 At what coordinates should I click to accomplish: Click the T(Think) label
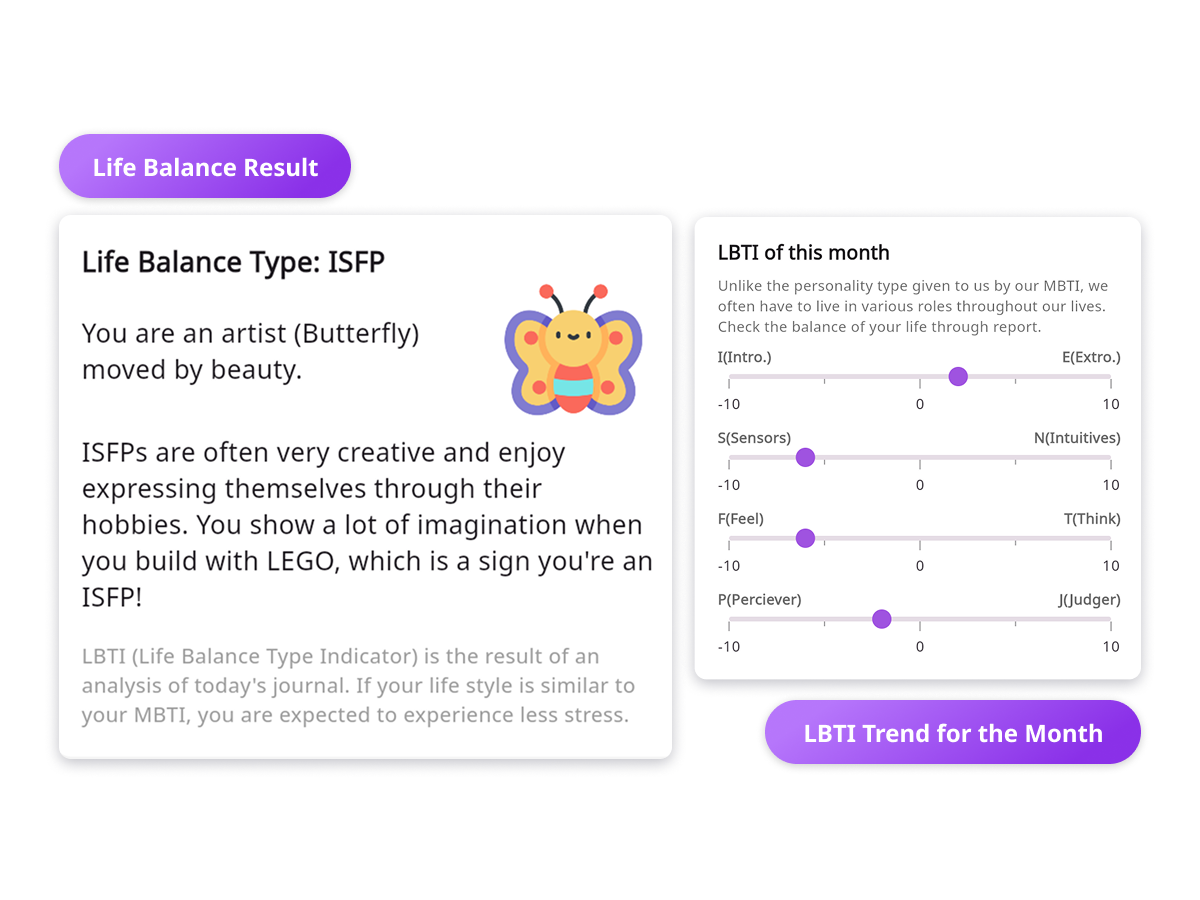click(x=1093, y=519)
